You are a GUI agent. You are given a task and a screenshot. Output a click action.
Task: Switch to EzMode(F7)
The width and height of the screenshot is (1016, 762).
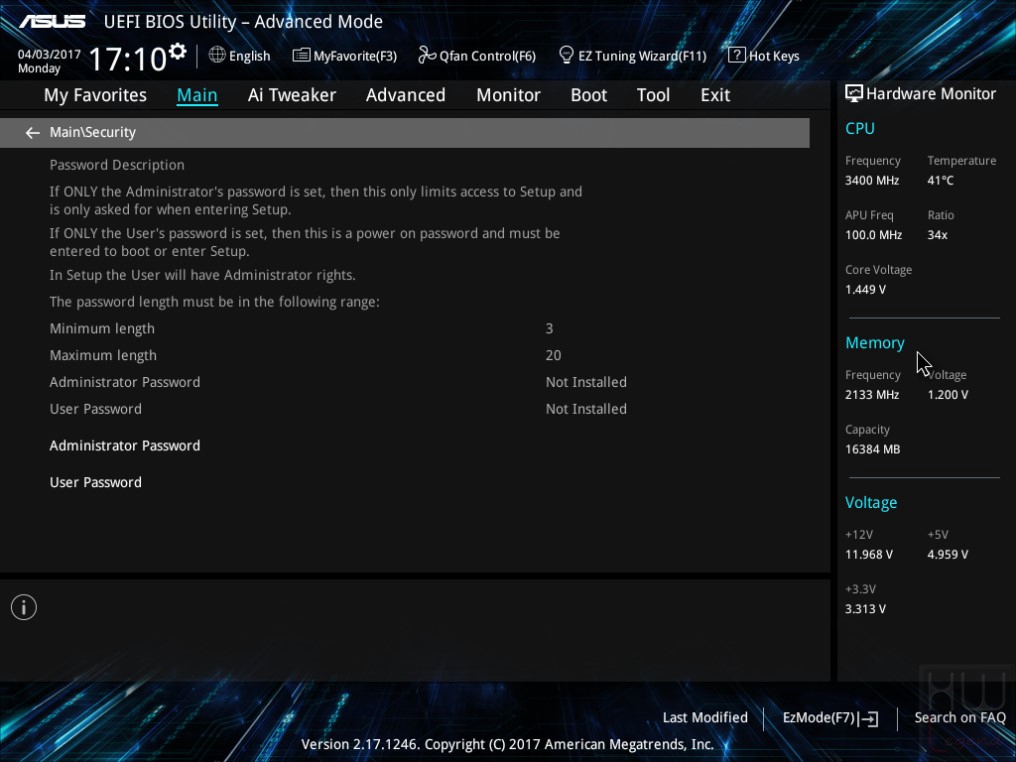click(x=820, y=718)
